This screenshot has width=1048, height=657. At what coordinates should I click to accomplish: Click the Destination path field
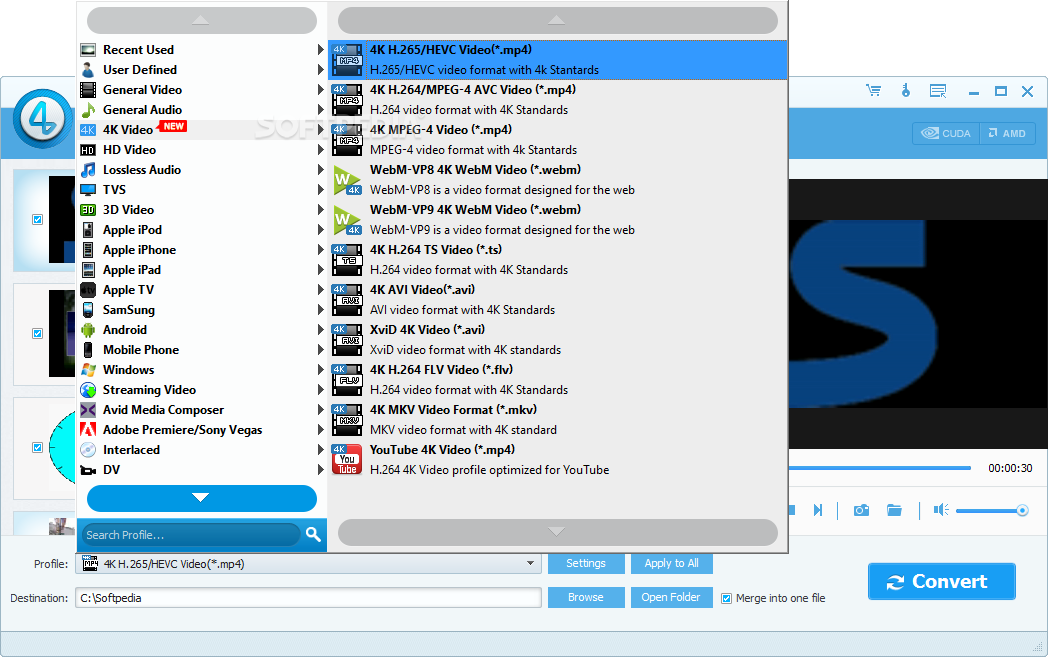coord(308,598)
